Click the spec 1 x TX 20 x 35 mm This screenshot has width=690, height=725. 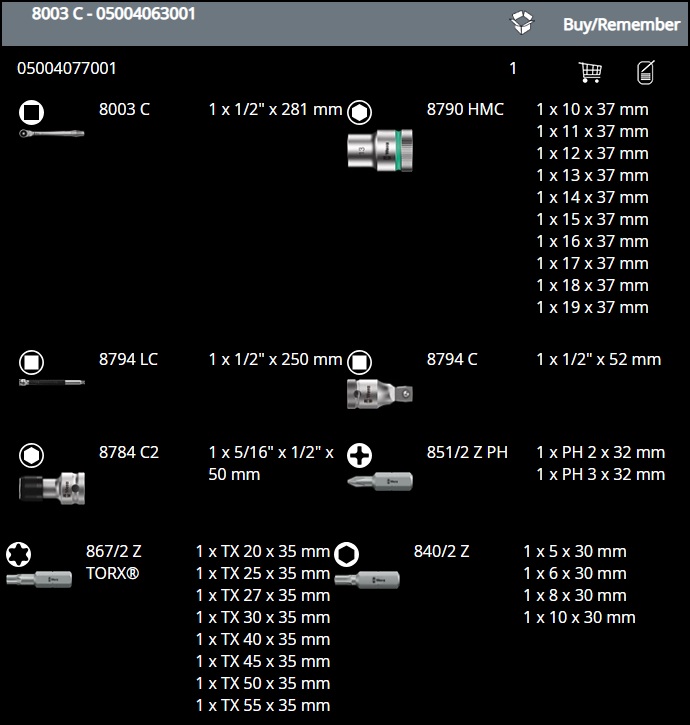point(263,552)
